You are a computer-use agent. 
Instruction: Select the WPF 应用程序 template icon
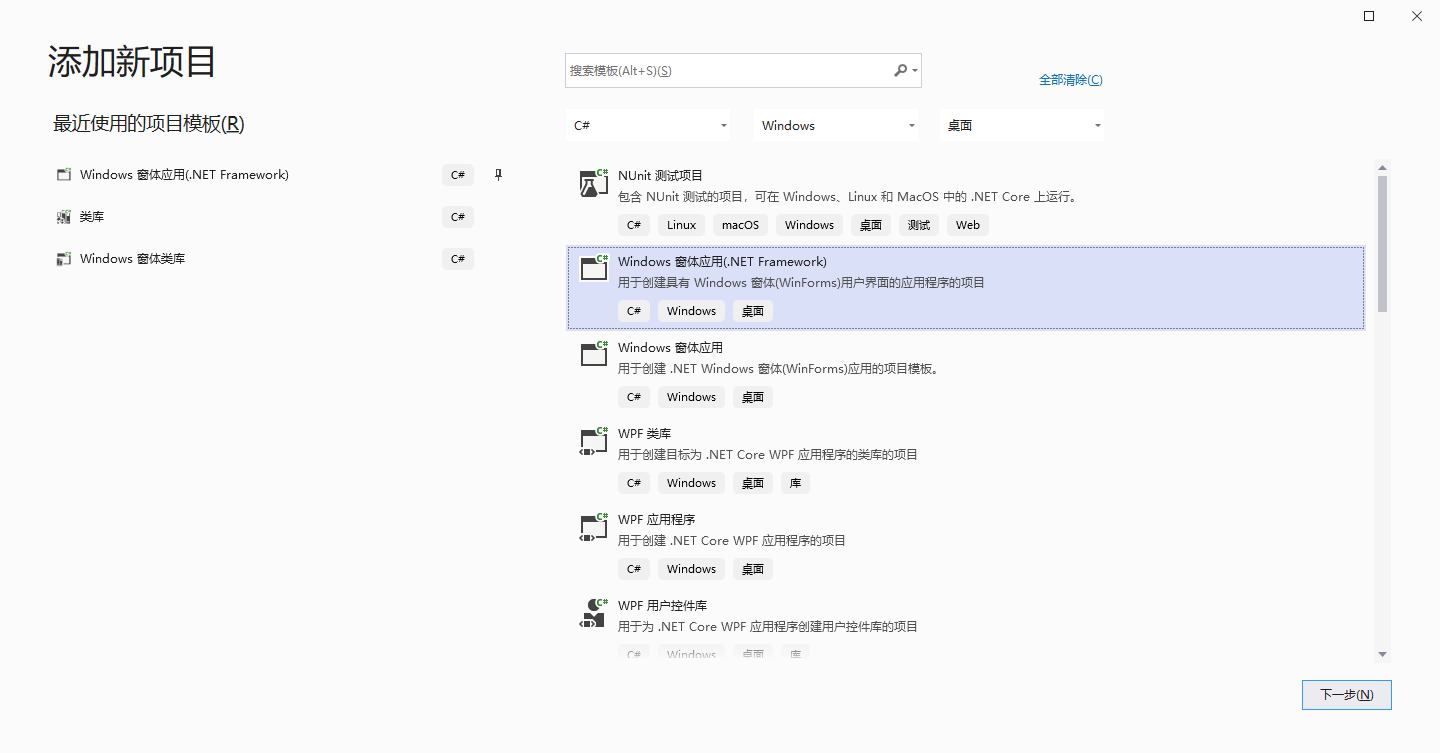click(x=593, y=526)
